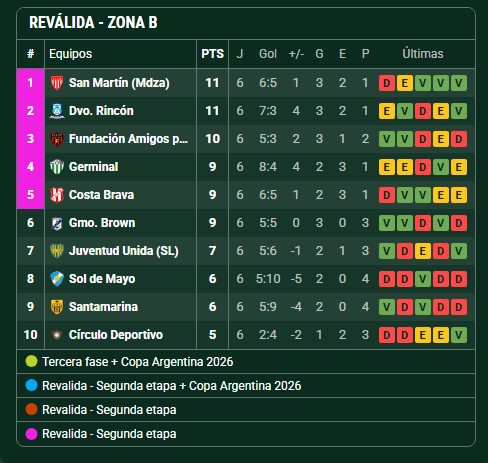
Task: Click the Últimas column header
Action: pyautogui.click(x=423, y=54)
